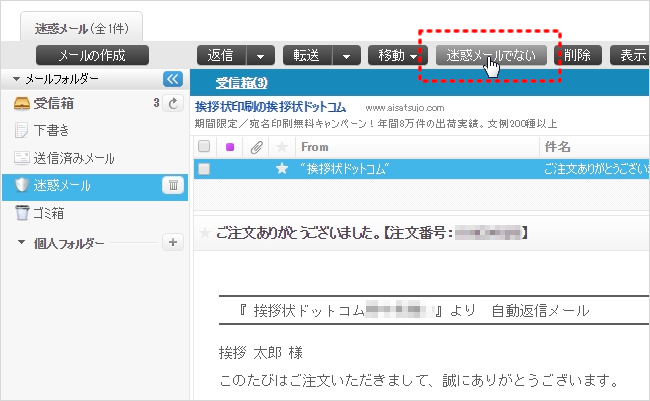The width and height of the screenshot is (650, 401).
Task: Click the ゴミ箱 bin icon
Action: pos(22,213)
